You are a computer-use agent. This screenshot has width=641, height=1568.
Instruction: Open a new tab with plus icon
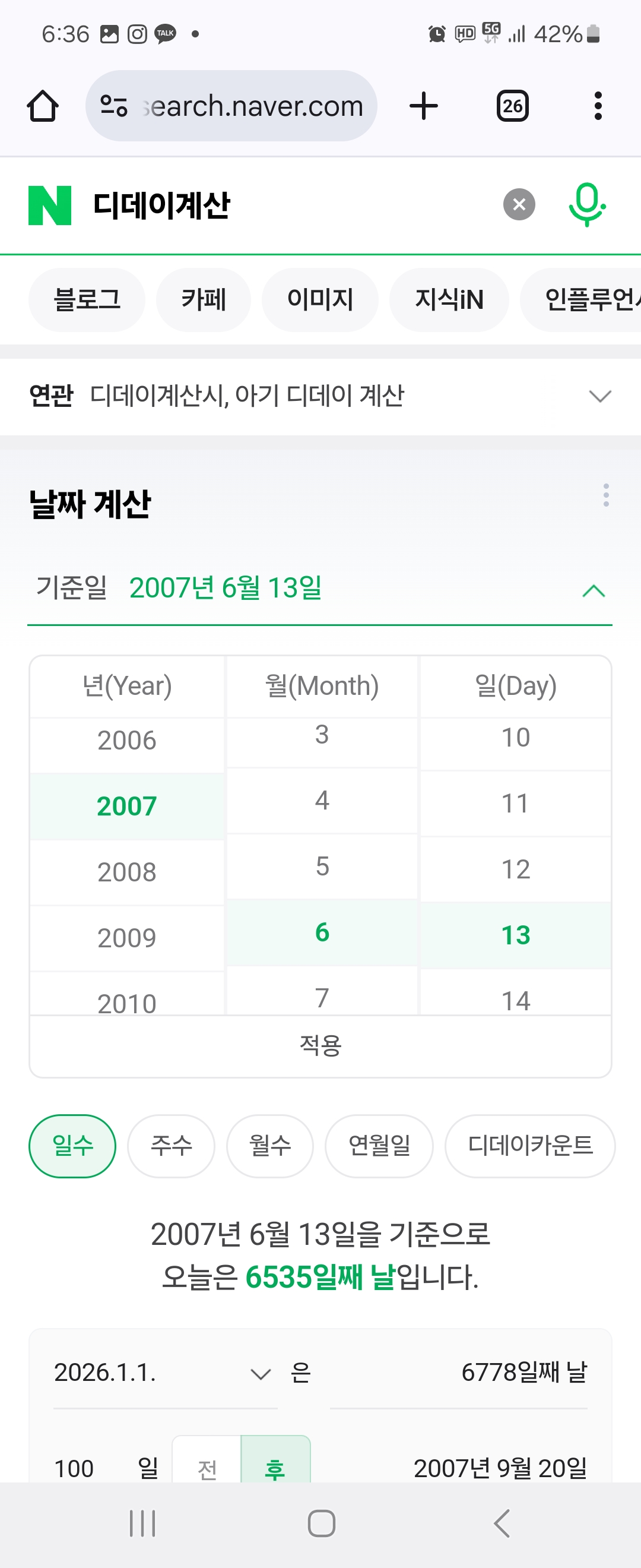coord(423,106)
